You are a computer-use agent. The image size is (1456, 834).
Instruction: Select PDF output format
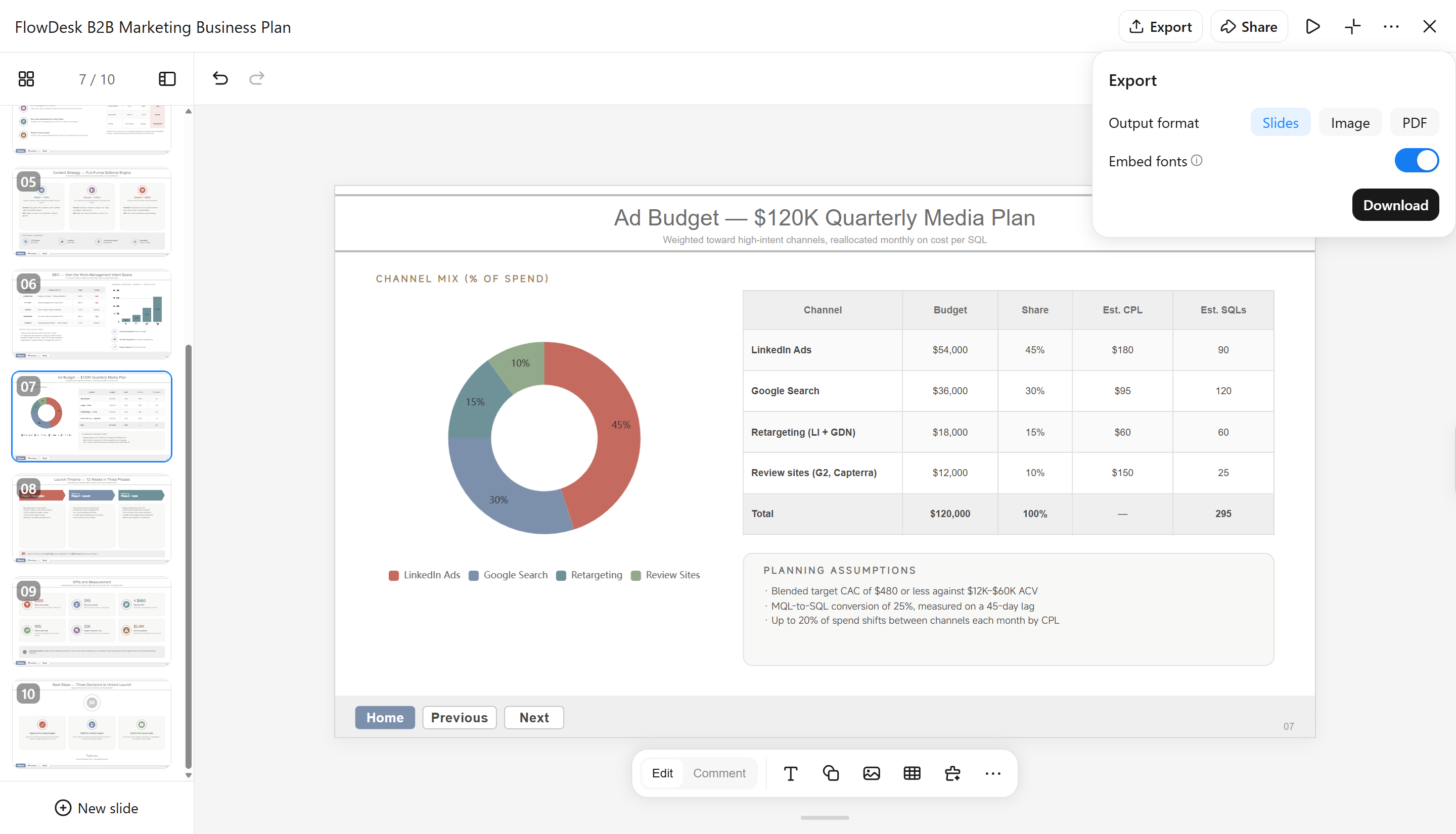click(1414, 123)
